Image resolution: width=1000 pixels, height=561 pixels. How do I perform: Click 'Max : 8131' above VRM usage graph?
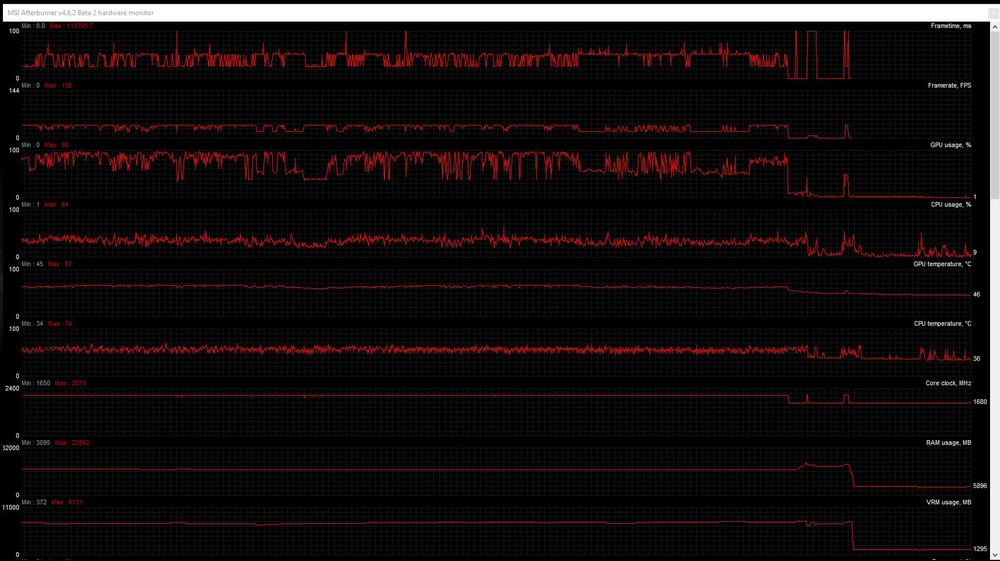67,502
